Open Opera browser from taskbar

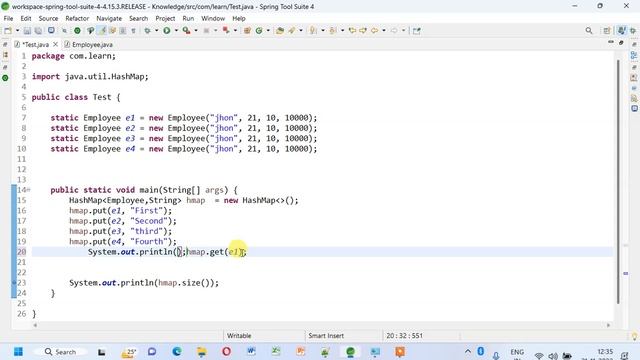227,351
